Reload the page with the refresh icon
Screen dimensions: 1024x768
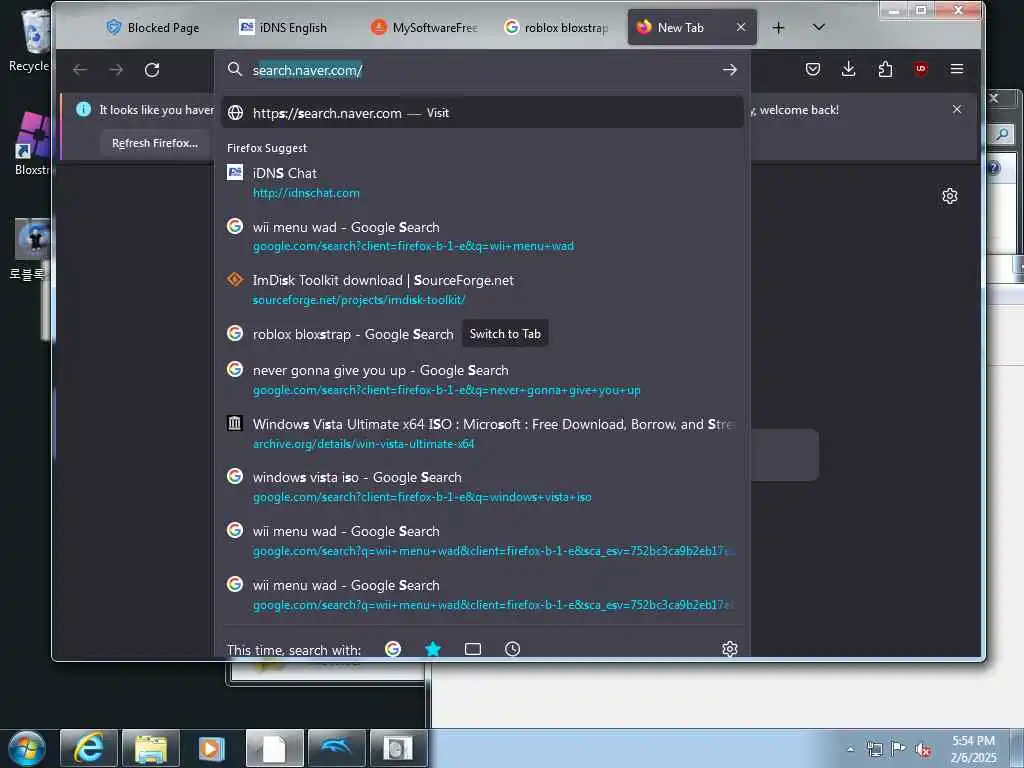click(152, 70)
